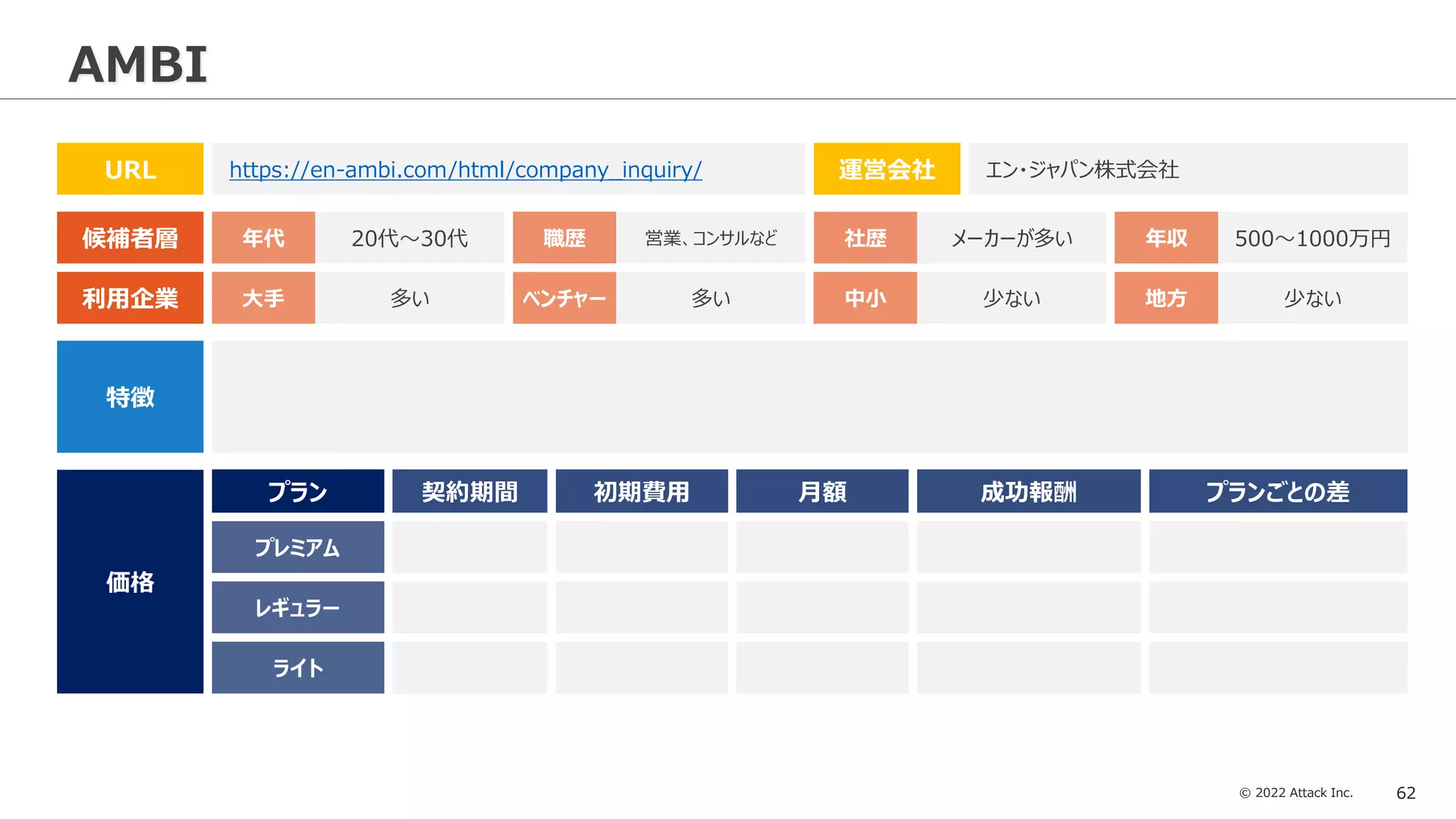Click the ライト plan row label

(x=298, y=668)
